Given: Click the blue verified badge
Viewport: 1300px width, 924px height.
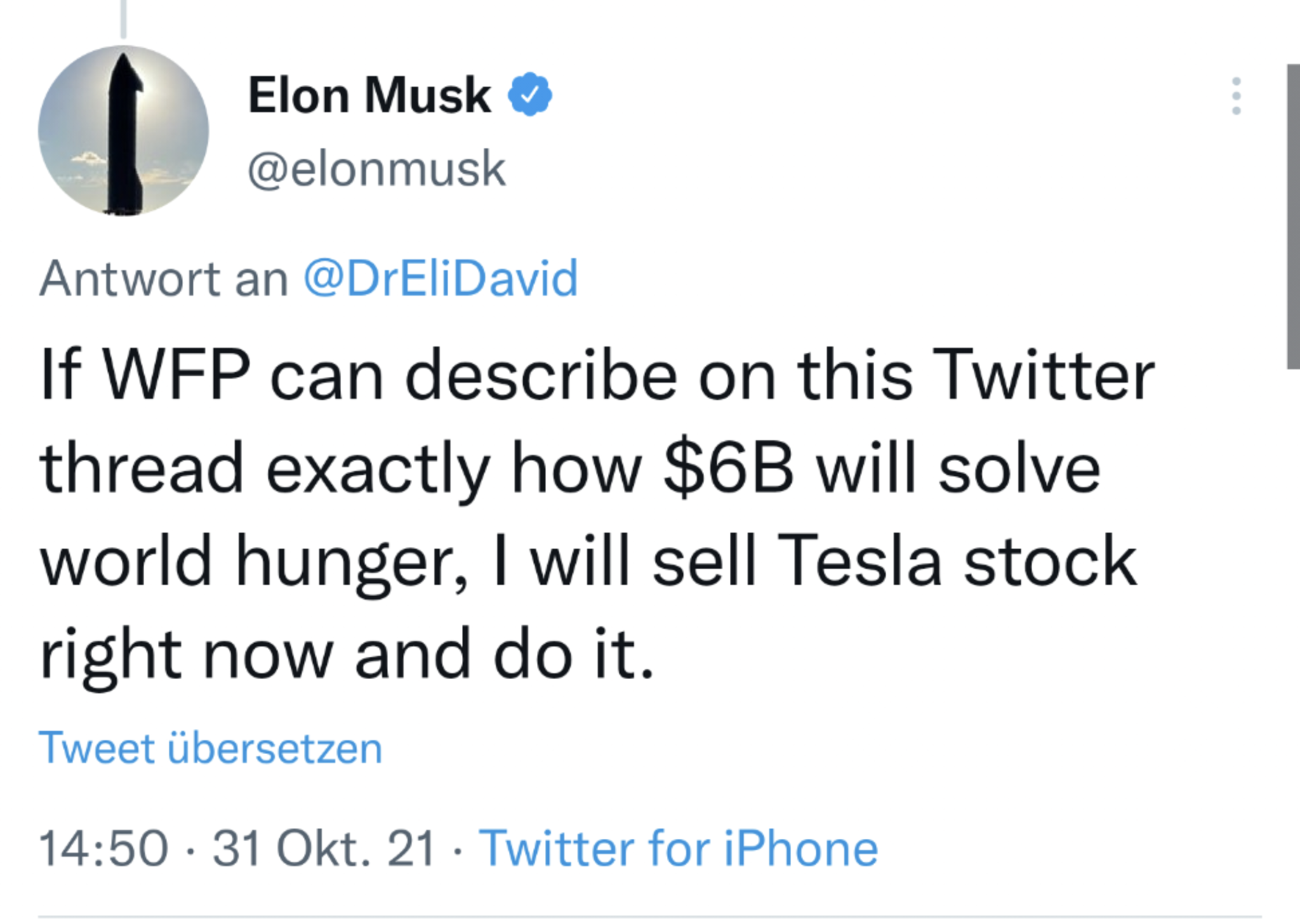Looking at the screenshot, I should [x=529, y=95].
